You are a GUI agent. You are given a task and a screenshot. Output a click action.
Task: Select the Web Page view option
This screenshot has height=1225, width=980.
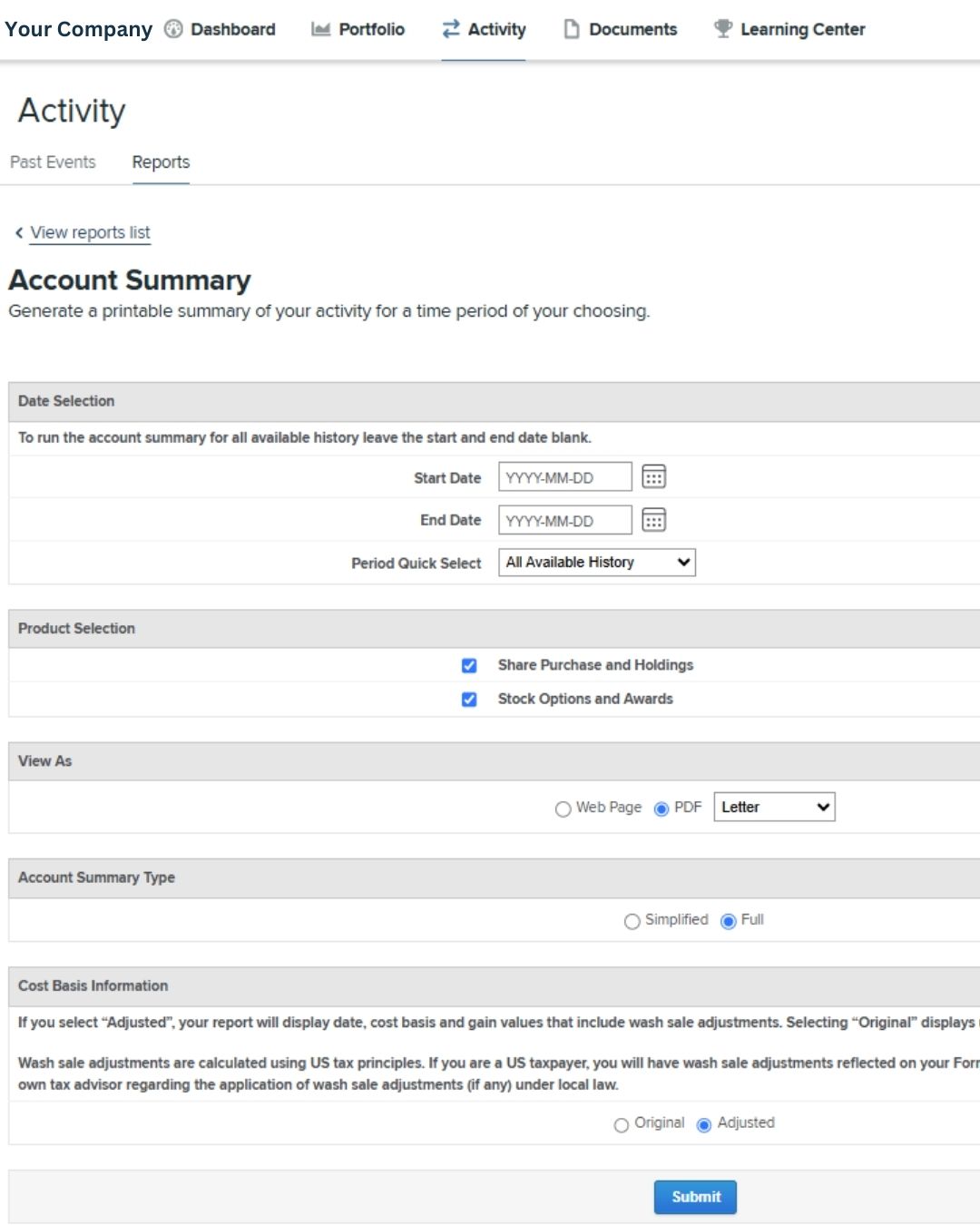pyautogui.click(x=563, y=808)
